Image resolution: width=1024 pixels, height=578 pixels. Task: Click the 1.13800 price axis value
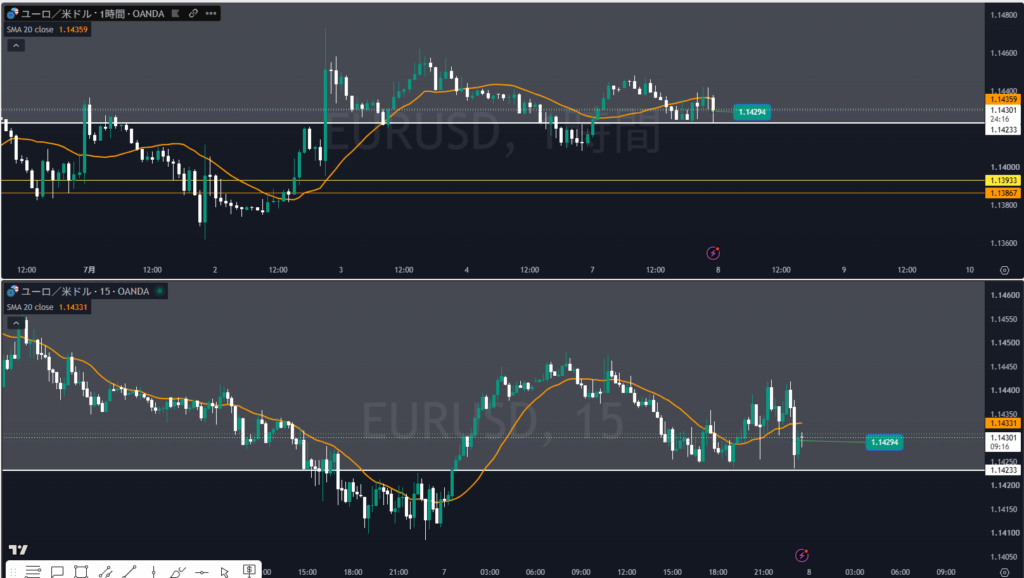click(1003, 205)
